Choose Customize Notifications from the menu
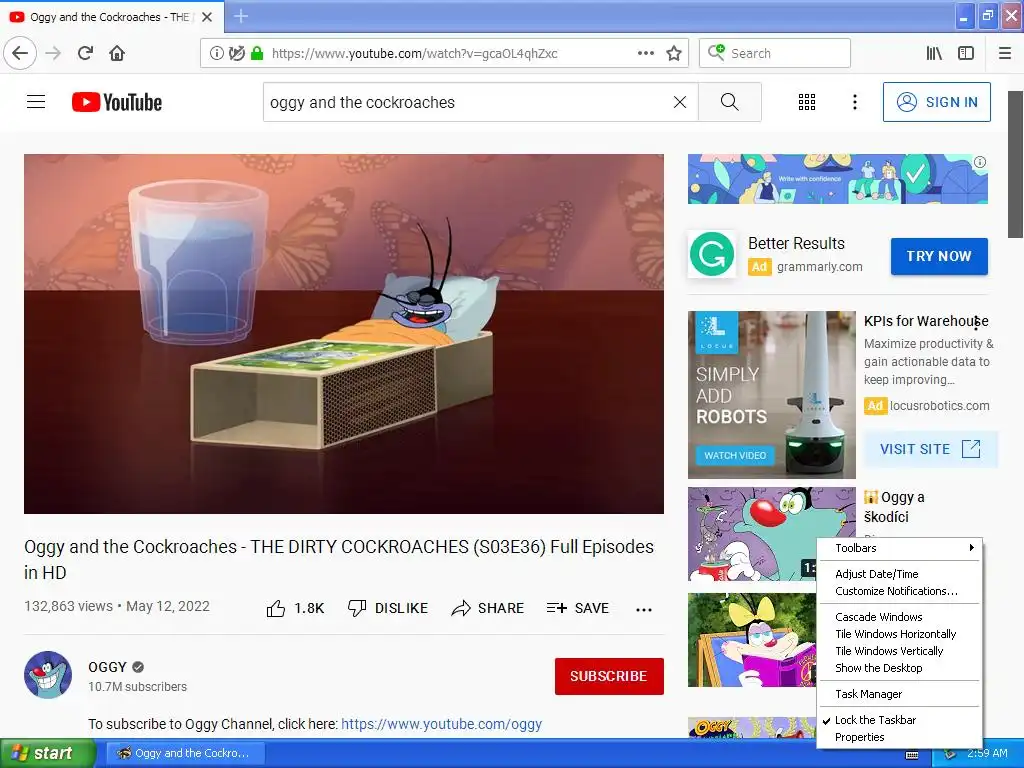The width and height of the screenshot is (1024, 768). [899, 591]
